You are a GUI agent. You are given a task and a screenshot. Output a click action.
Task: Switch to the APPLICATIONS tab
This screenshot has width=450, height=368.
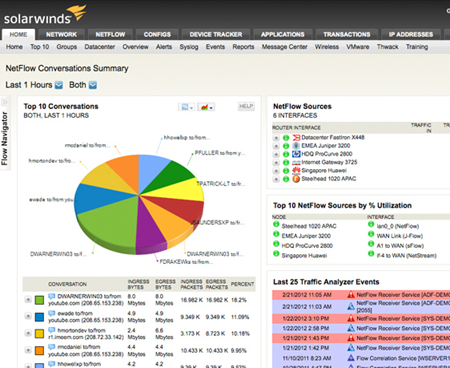(283, 34)
